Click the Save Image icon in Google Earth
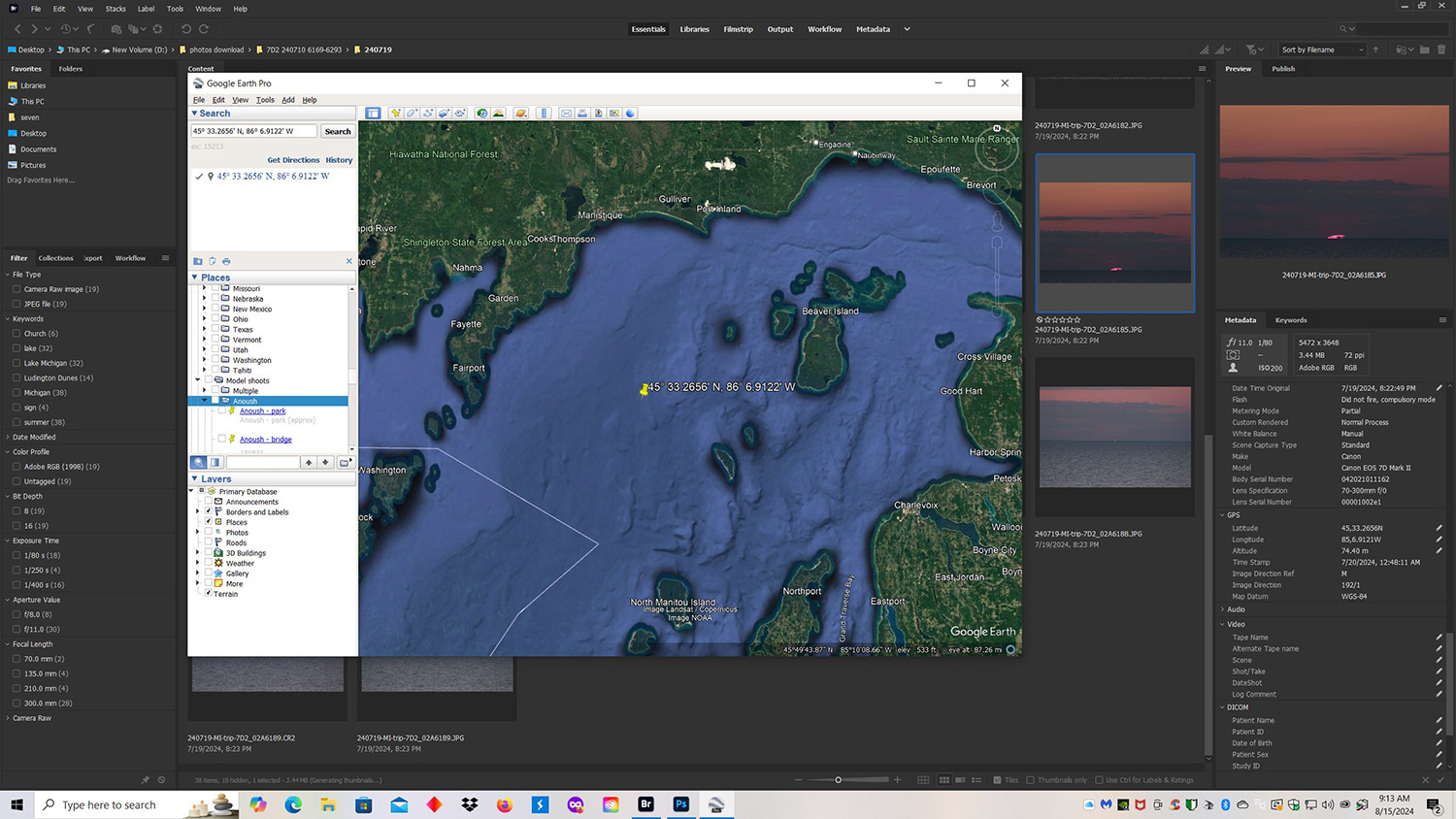 tap(598, 114)
